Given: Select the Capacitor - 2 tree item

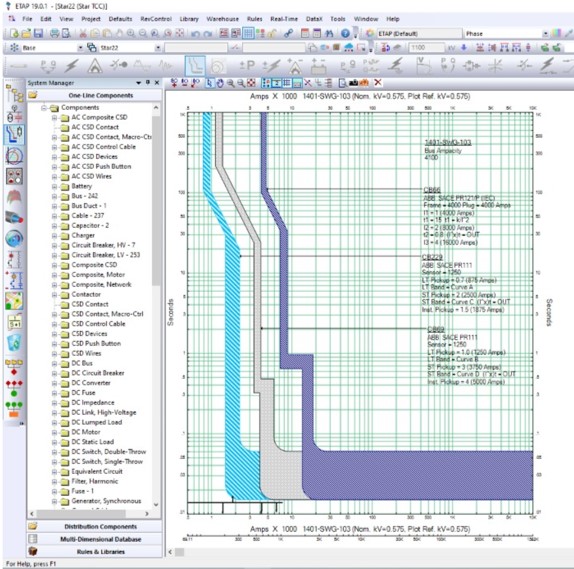Looking at the screenshot, I should 90,226.
